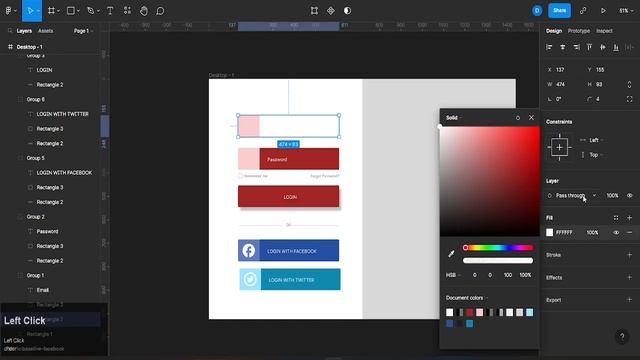The height and width of the screenshot is (360, 640).
Task: Switch to the Assets tab
Action: coord(45,31)
